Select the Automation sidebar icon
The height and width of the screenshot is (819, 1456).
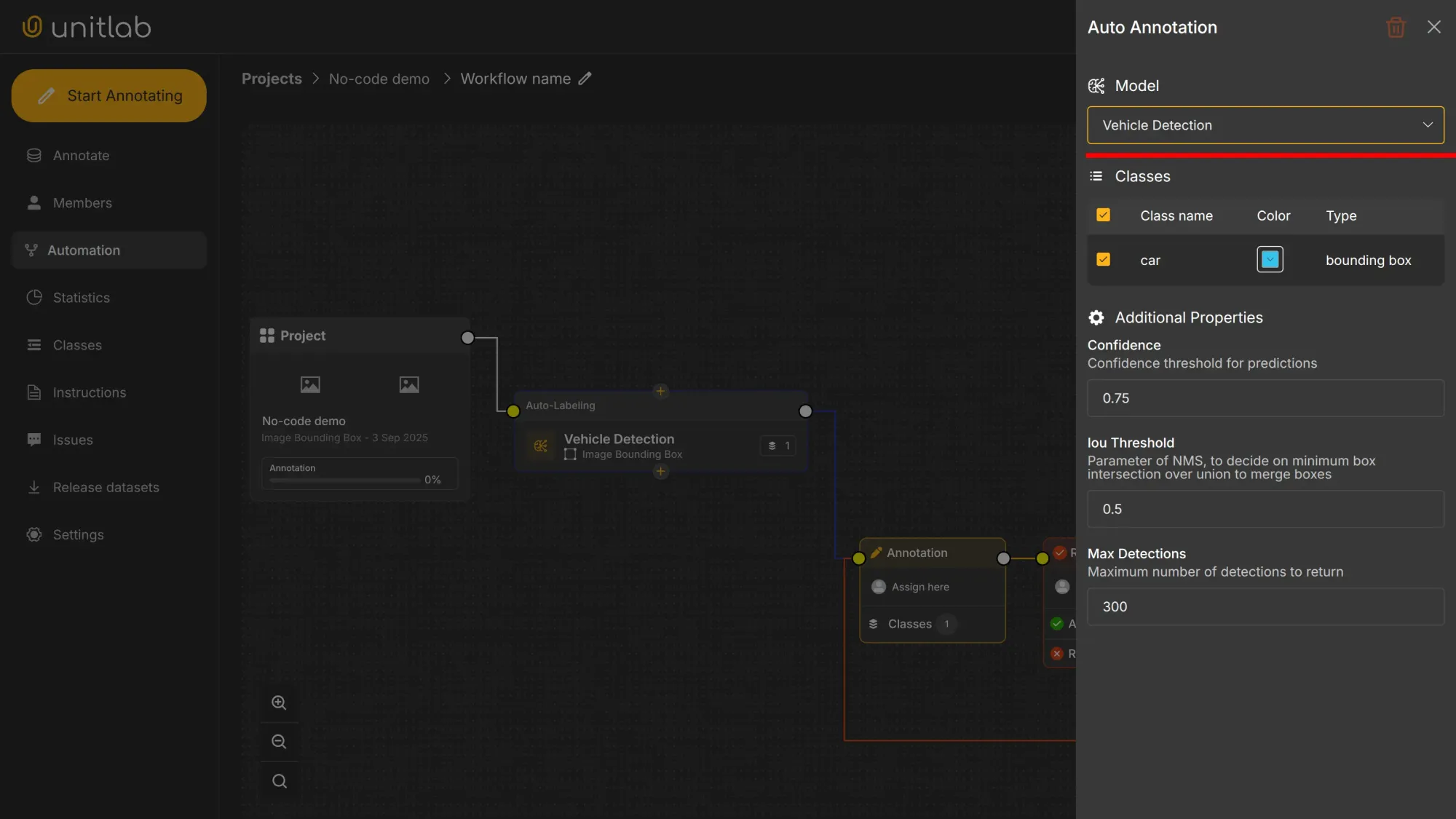tap(33, 250)
